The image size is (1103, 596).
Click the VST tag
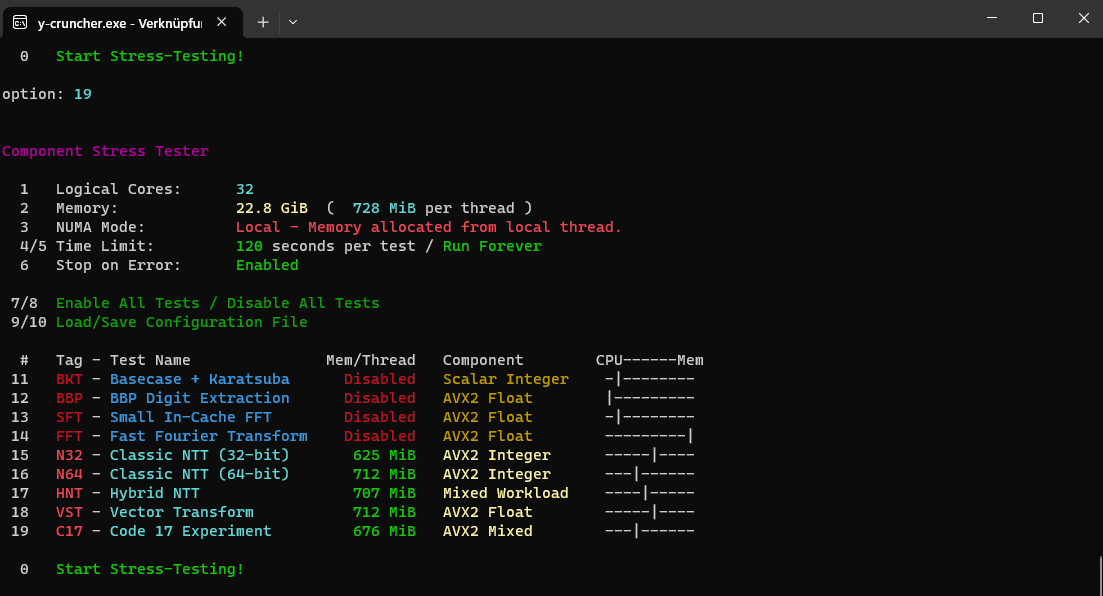point(69,512)
